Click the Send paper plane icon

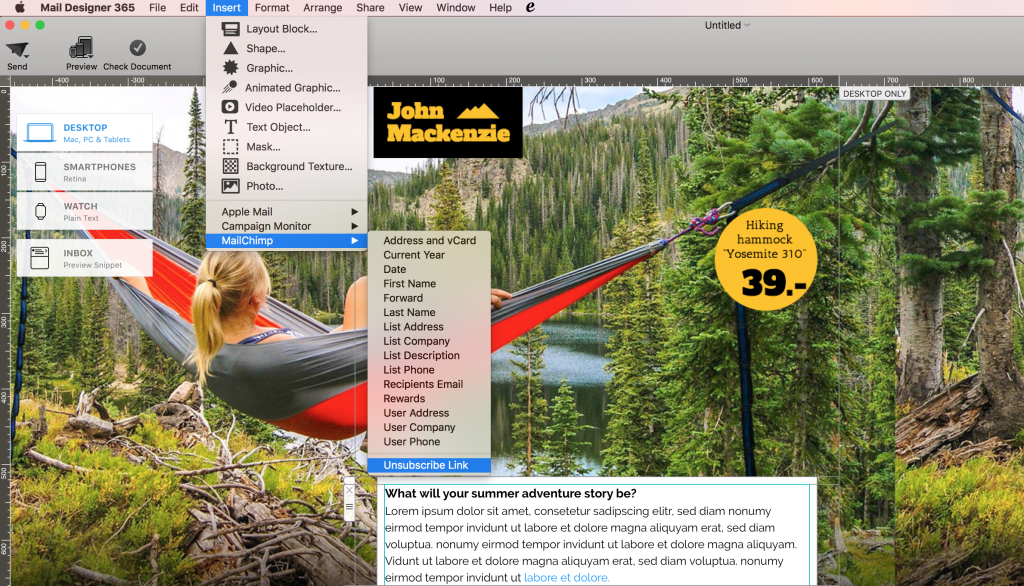pos(17,49)
